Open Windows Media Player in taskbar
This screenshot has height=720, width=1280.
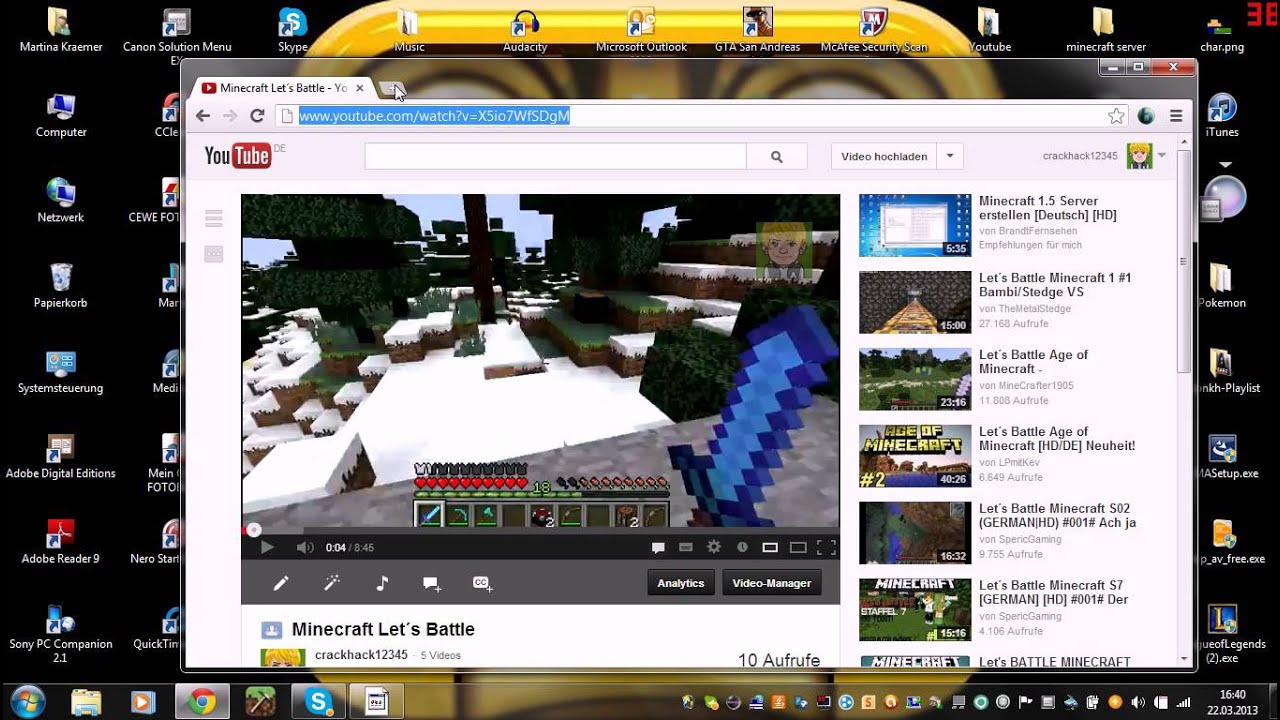142,702
